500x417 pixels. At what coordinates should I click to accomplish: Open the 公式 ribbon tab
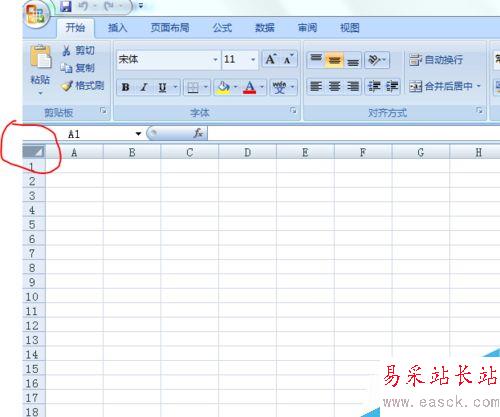tap(222, 28)
